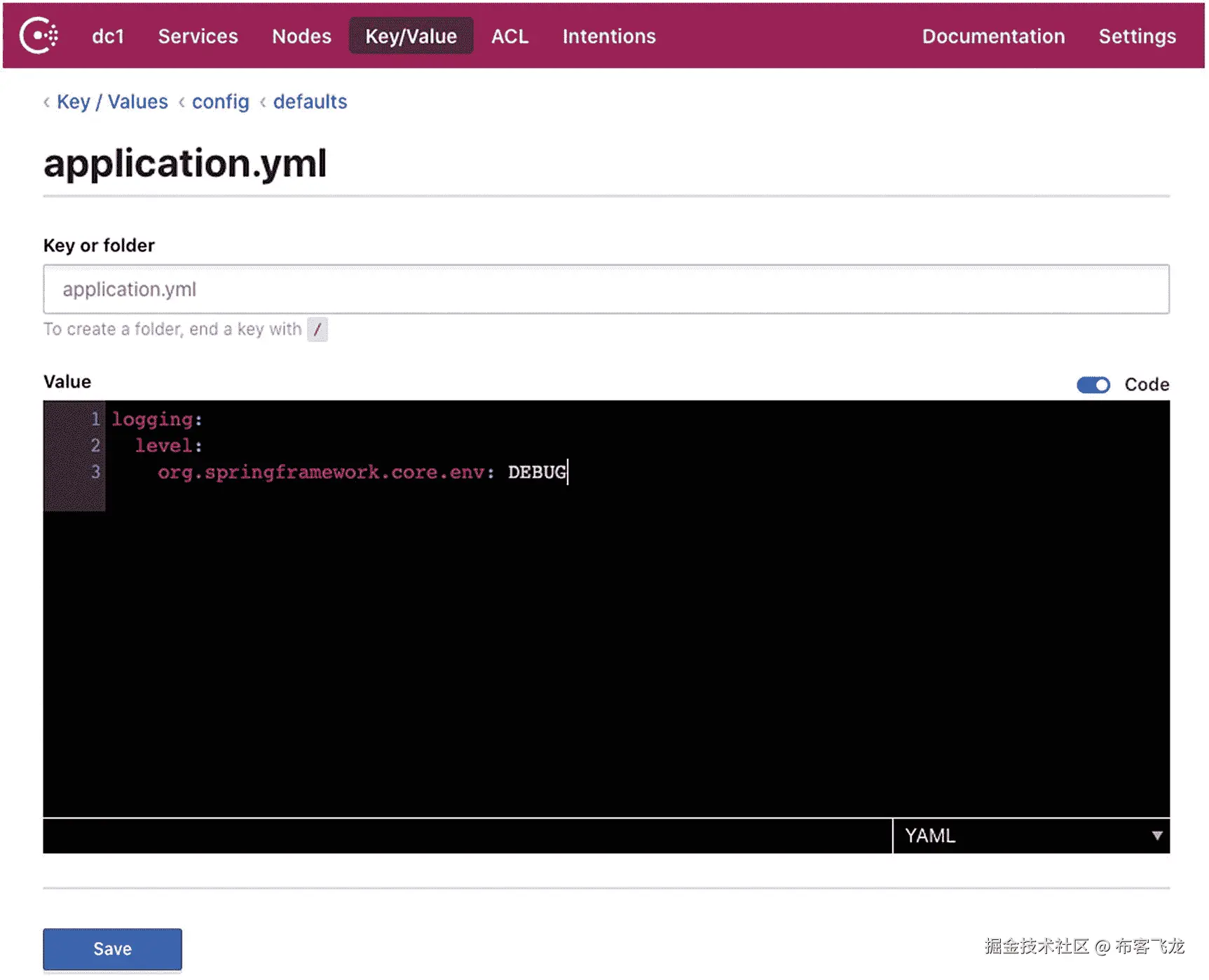This screenshot has height=980, width=1209.
Task: Click the Consul logo icon
Action: coord(39,36)
